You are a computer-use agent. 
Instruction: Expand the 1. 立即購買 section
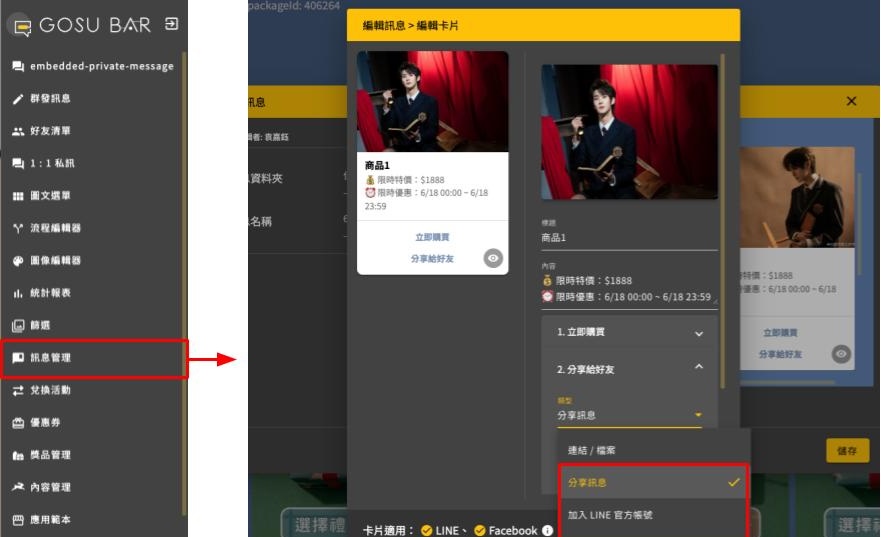point(629,333)
